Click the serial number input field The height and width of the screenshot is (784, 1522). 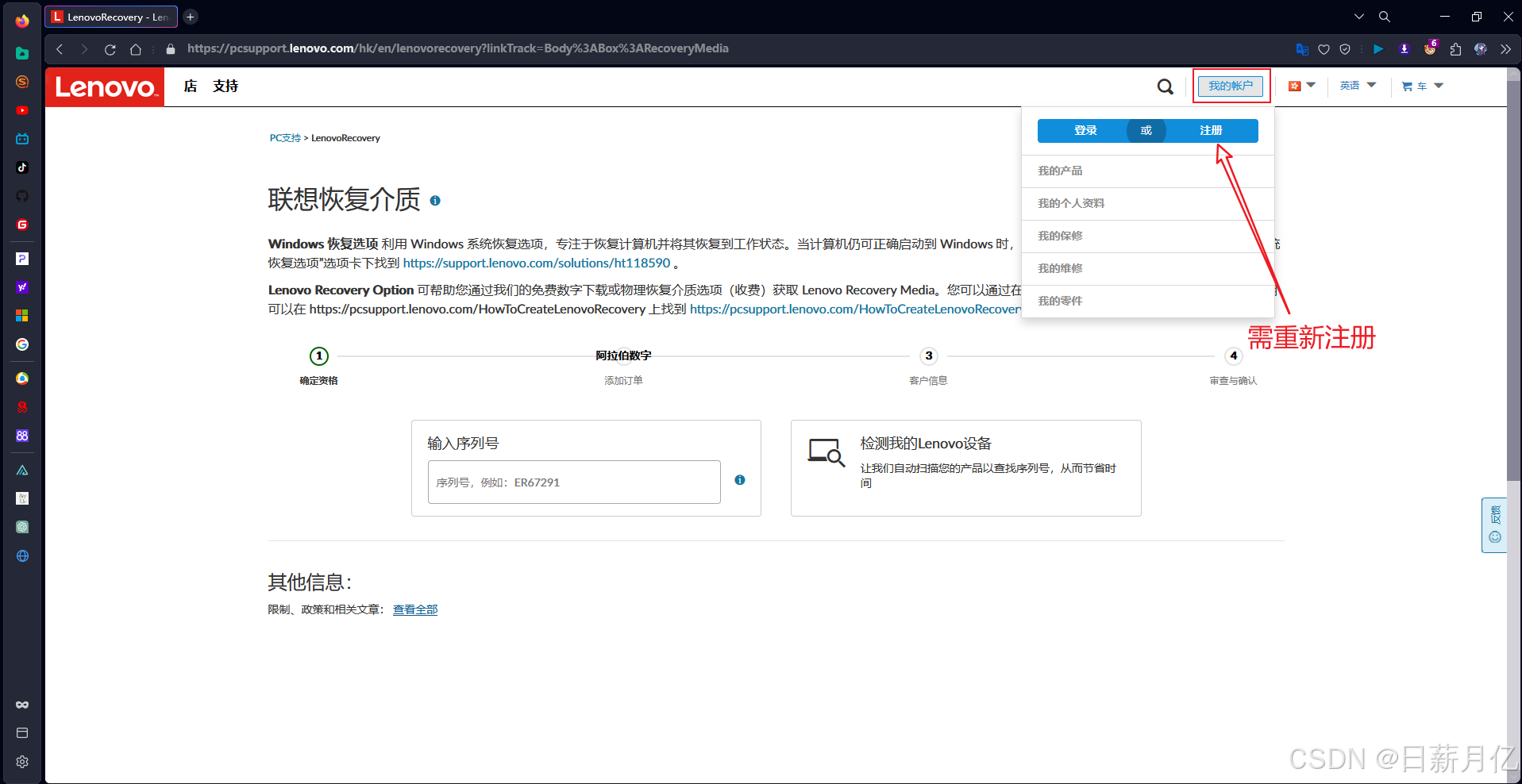[574, 482]
